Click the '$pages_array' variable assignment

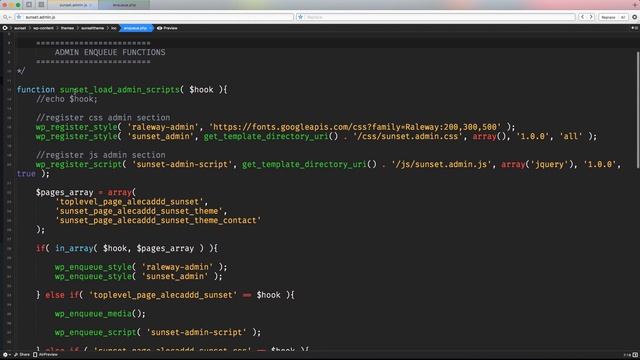[x=64, y=192]
